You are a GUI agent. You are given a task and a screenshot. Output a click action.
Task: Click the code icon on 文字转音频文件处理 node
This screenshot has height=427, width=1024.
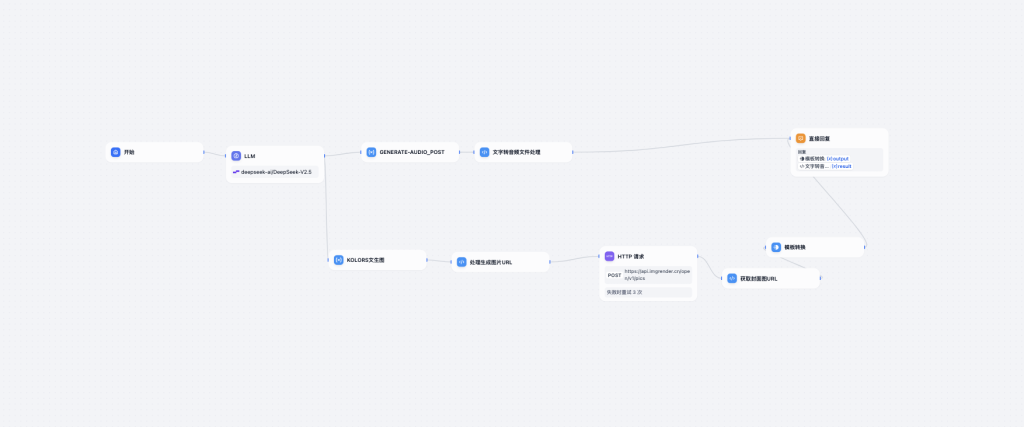484,152
